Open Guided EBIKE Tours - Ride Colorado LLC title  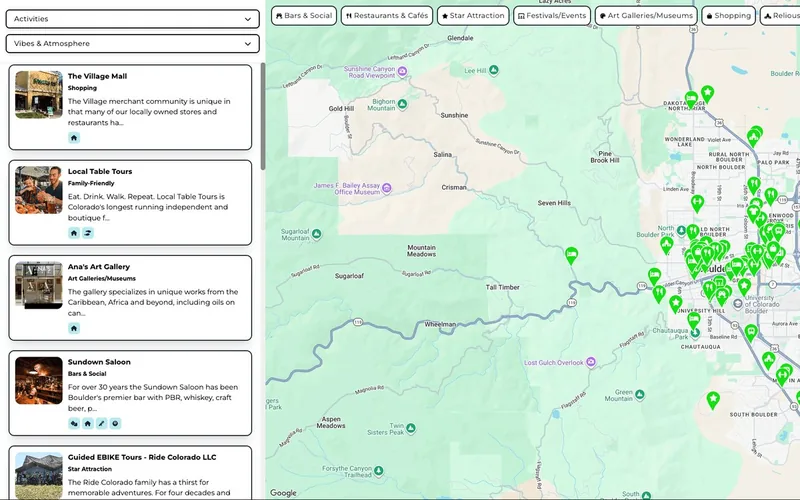142,457
